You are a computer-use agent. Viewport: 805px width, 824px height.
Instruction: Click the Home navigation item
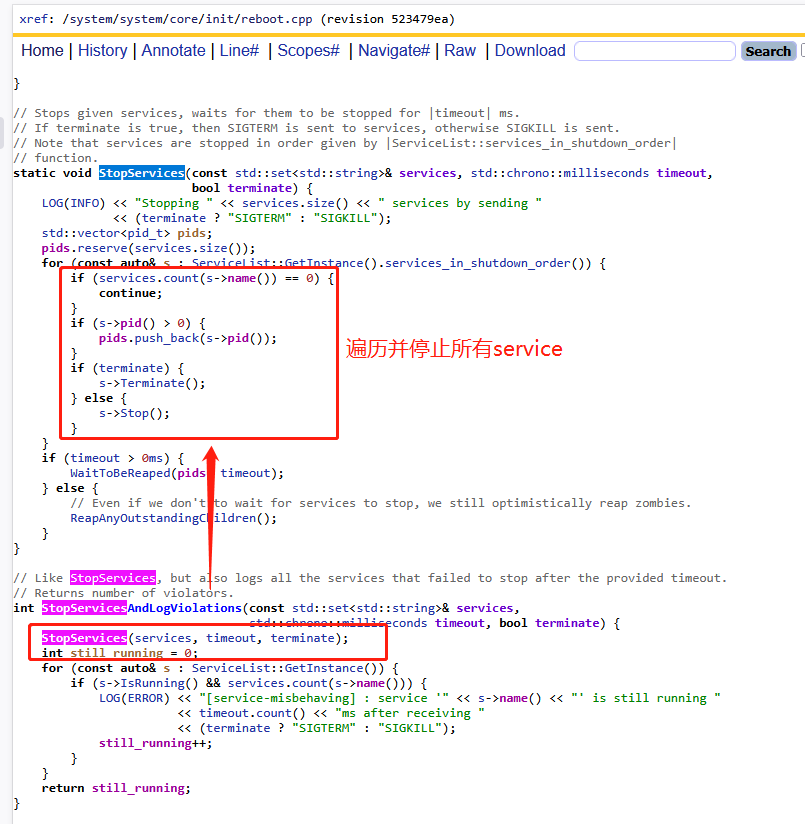coord(42,50)
